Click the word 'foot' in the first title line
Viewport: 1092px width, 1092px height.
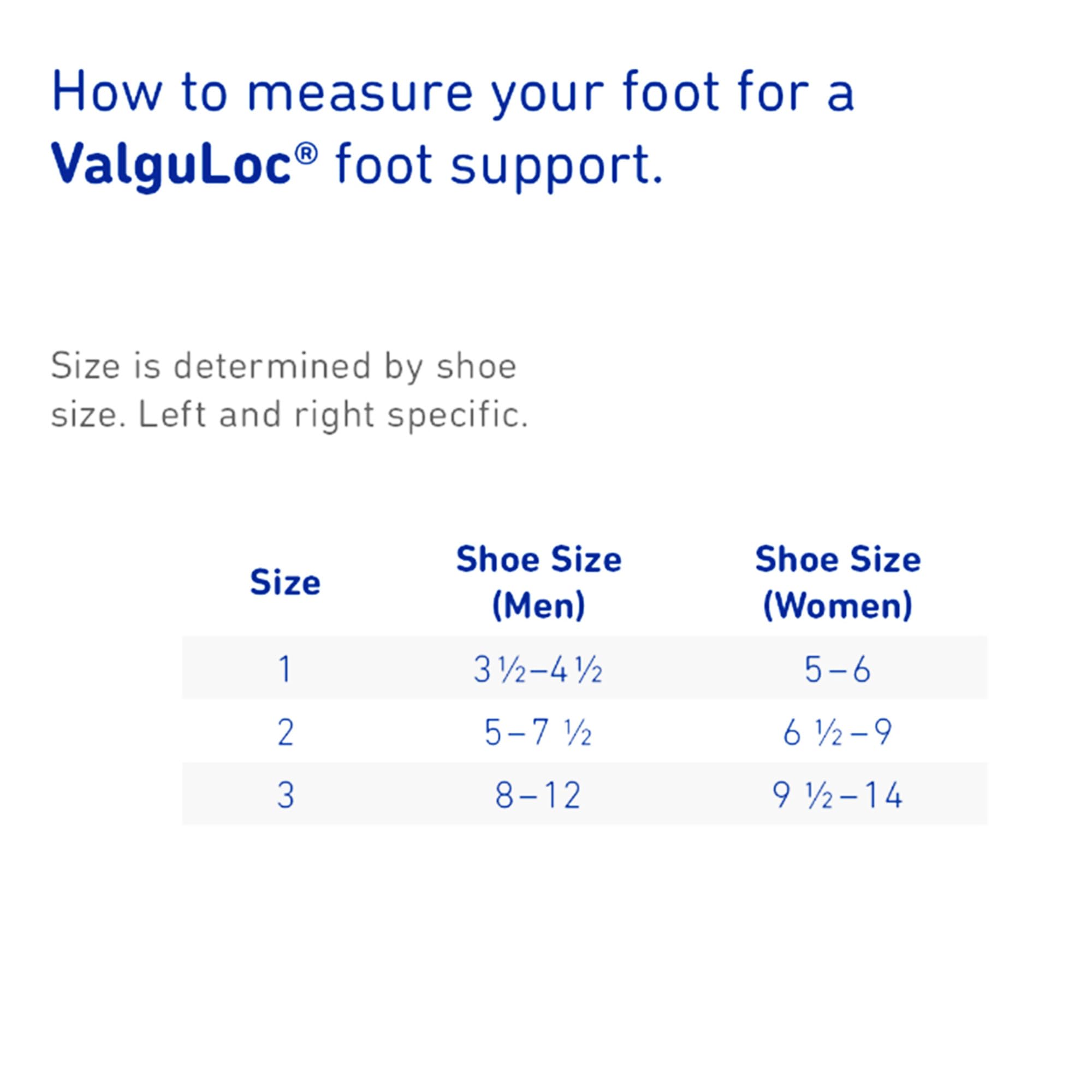point(671,92)
